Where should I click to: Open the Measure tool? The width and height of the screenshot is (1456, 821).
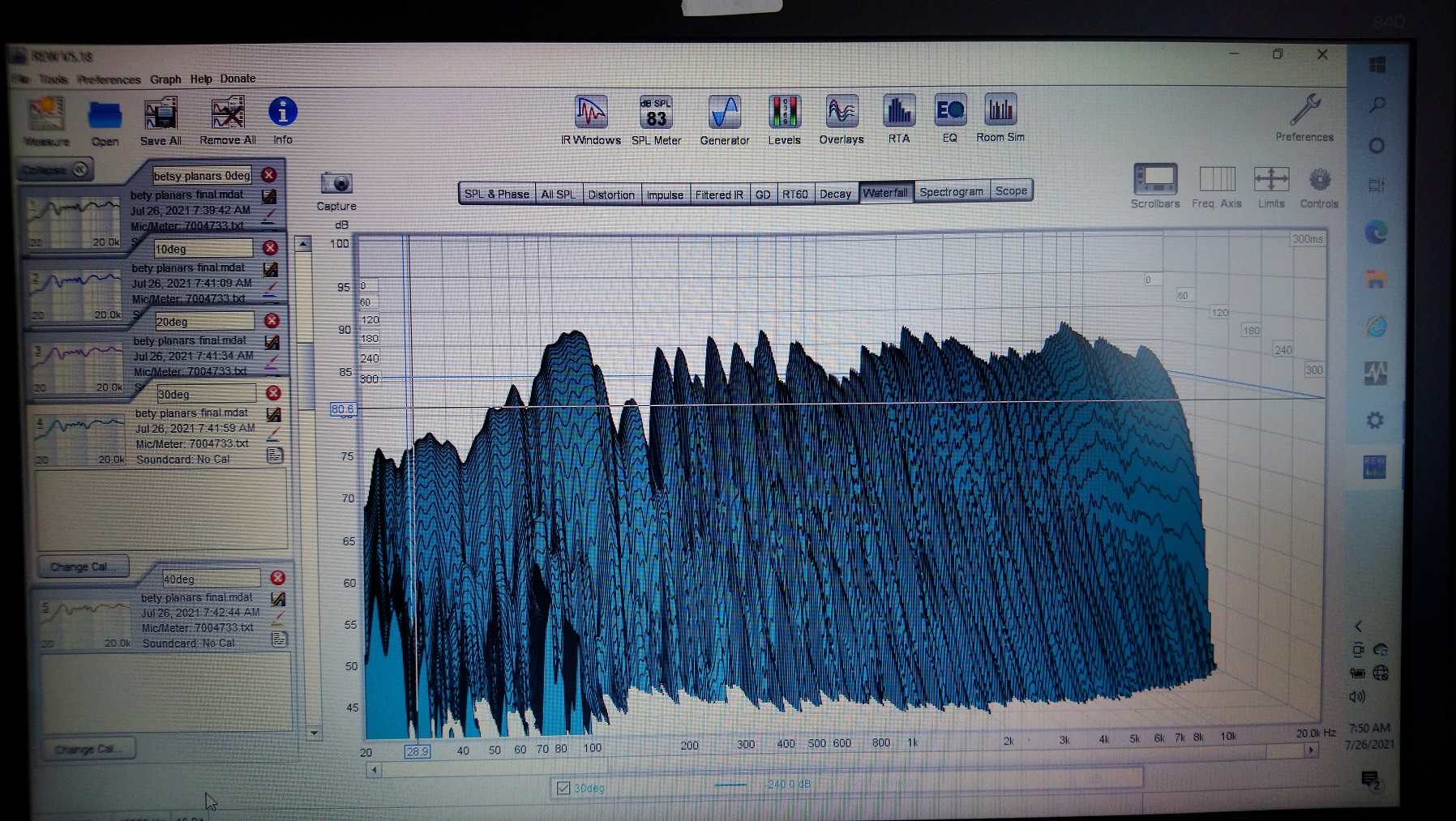(x=46, y=122)
